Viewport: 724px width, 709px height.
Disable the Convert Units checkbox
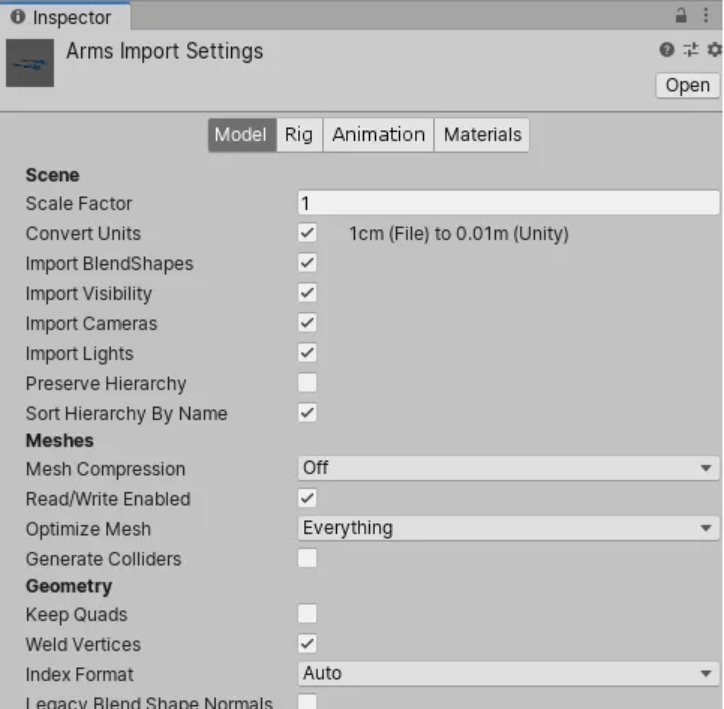coord(308,233)
